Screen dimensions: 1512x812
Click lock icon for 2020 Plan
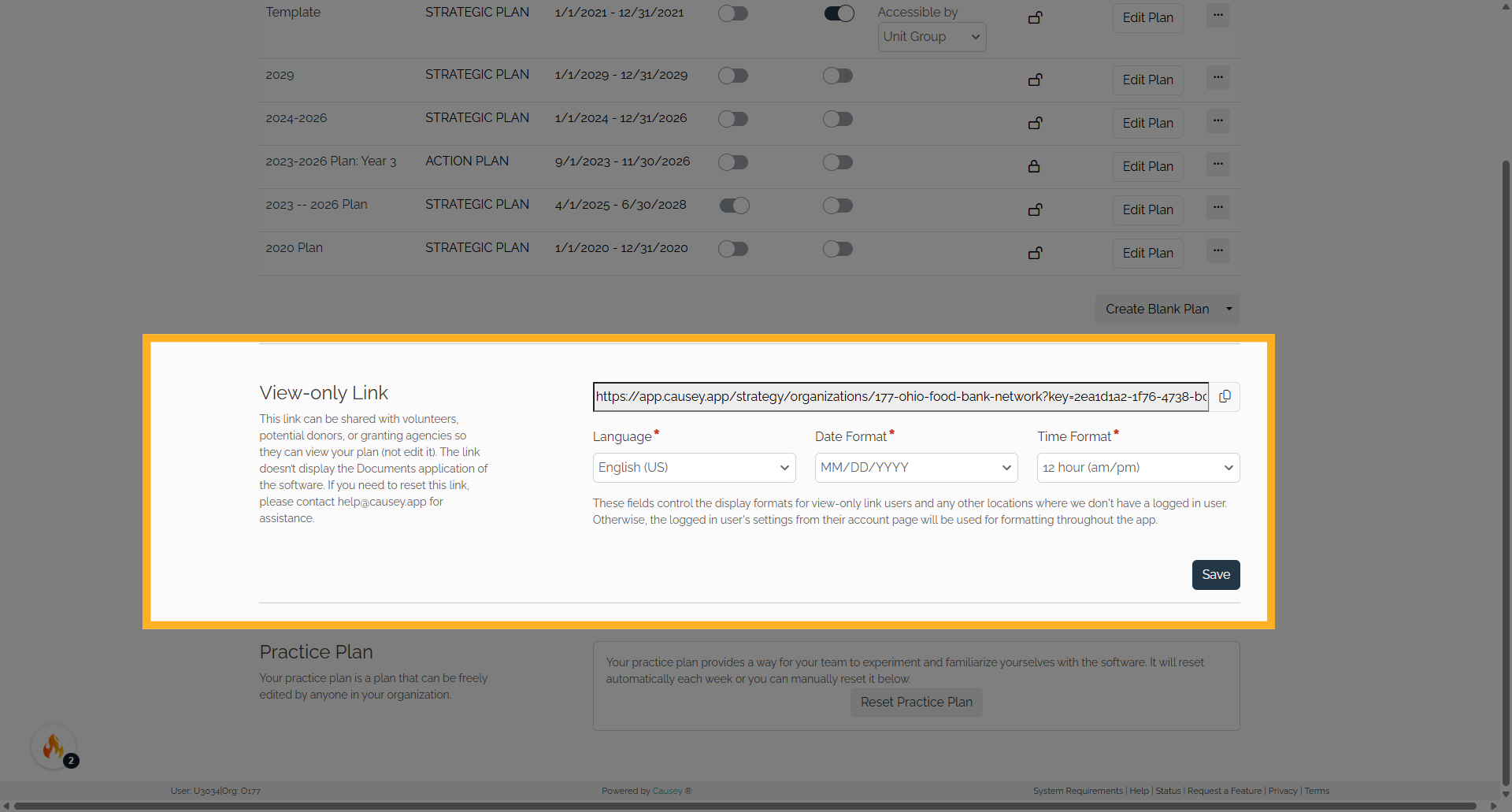(x=1035, y=253)
